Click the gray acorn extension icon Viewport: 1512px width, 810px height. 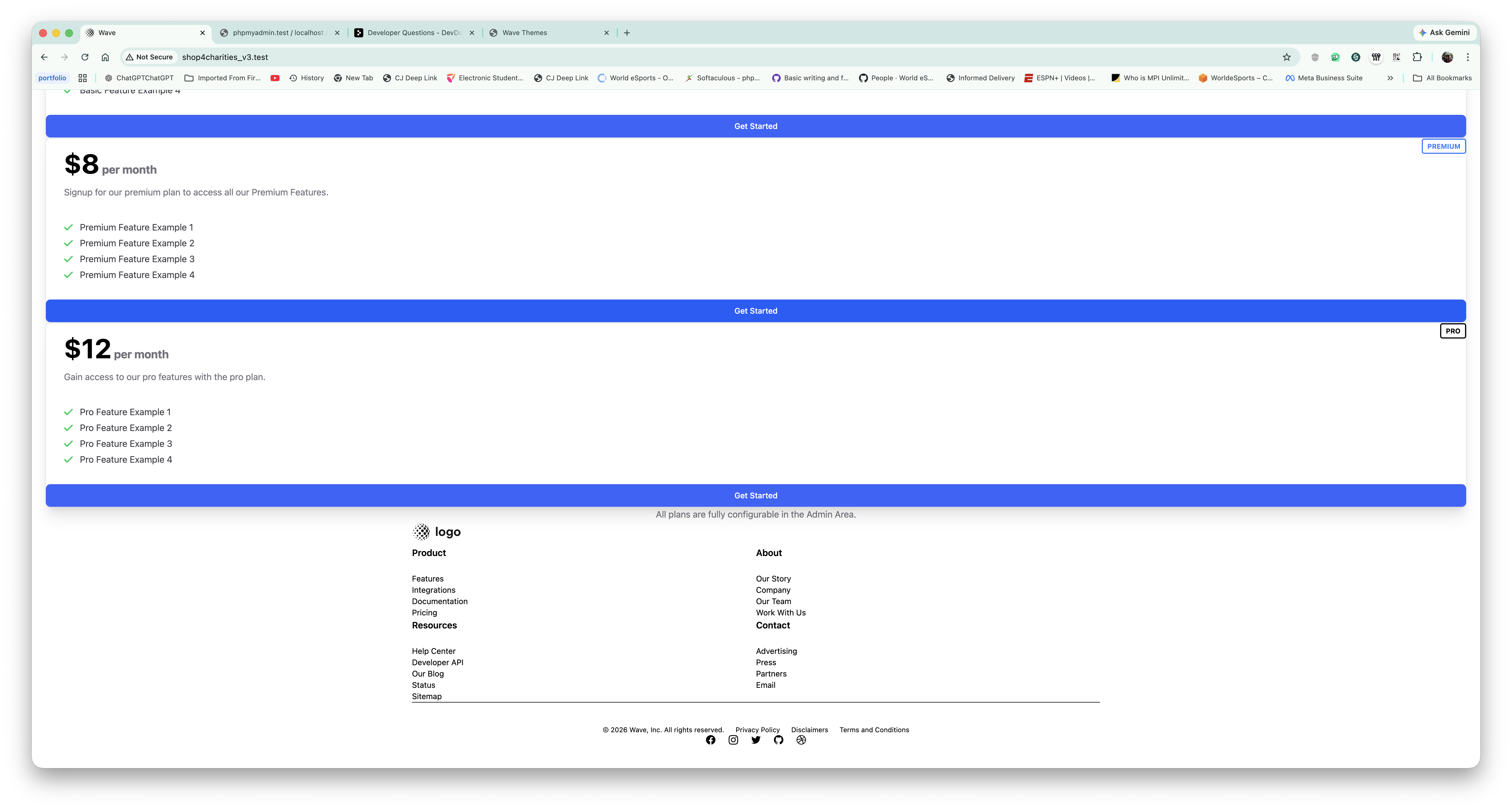(x=1315, y=57)
